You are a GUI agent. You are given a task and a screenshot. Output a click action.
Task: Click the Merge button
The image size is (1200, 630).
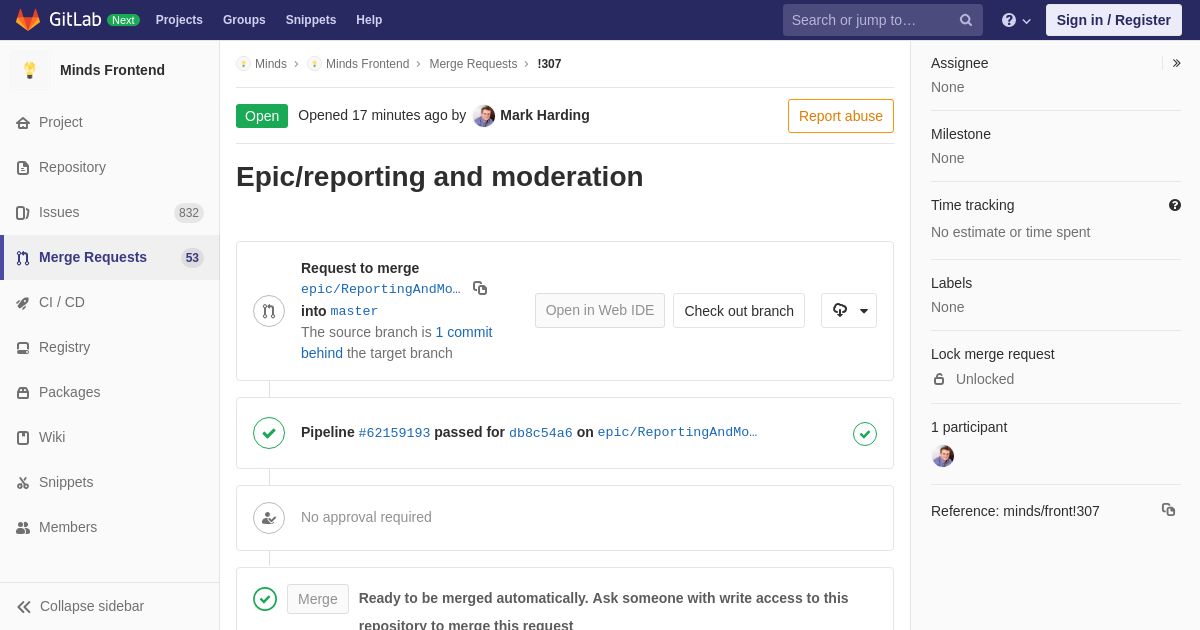click(318, 599)
